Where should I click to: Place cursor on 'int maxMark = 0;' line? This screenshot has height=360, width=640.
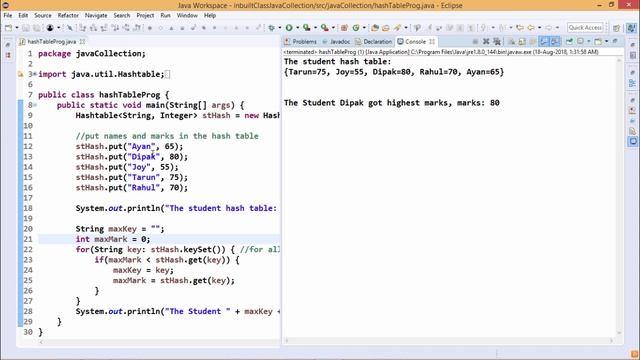pyautogui.click(x=159, y=239)
